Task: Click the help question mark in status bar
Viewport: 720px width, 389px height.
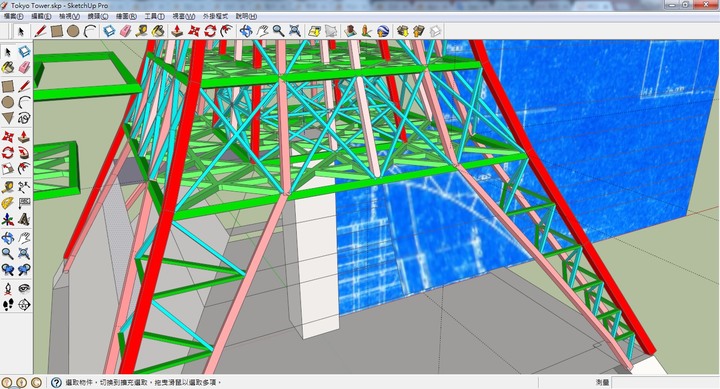Action: [x=56, y=383]
